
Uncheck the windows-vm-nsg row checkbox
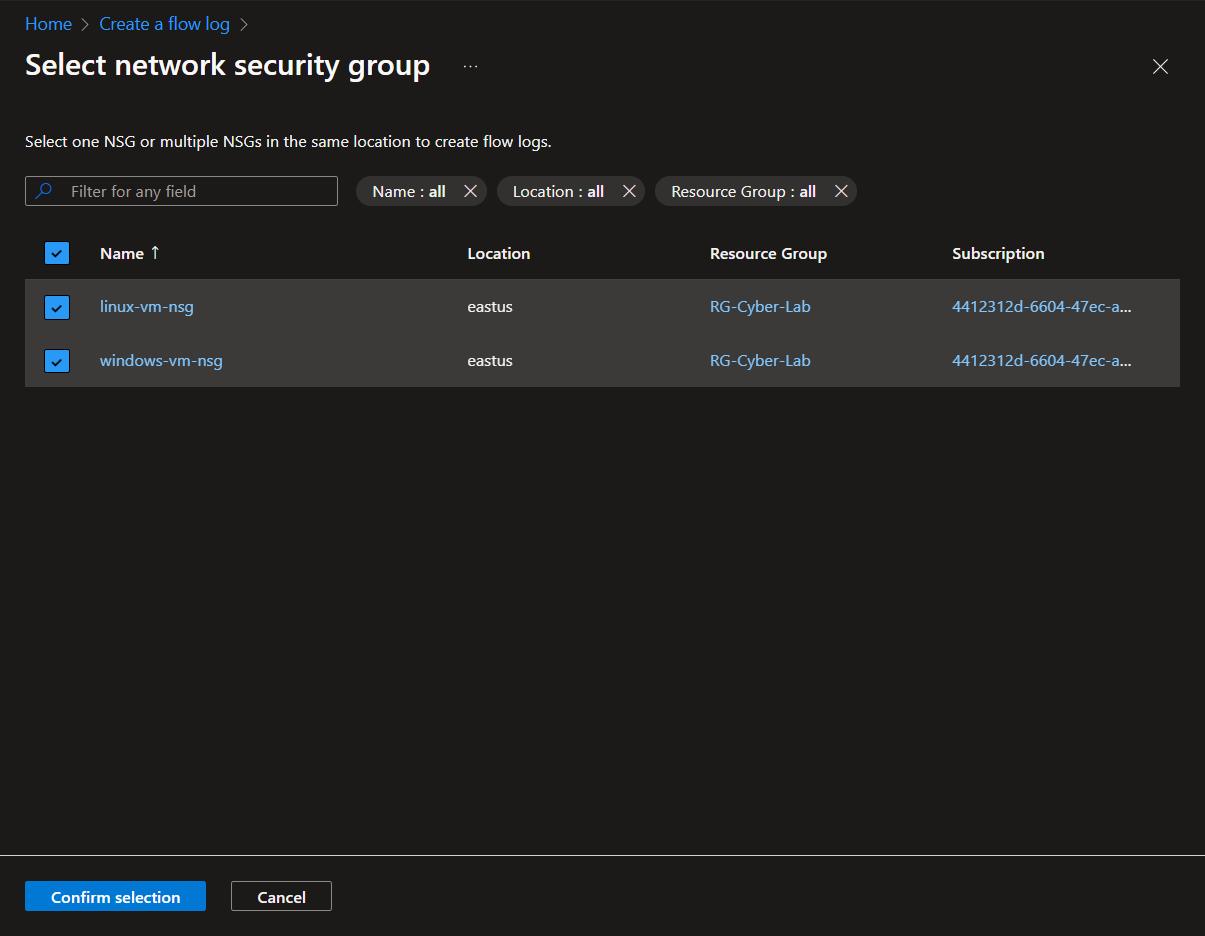point(57,361)
